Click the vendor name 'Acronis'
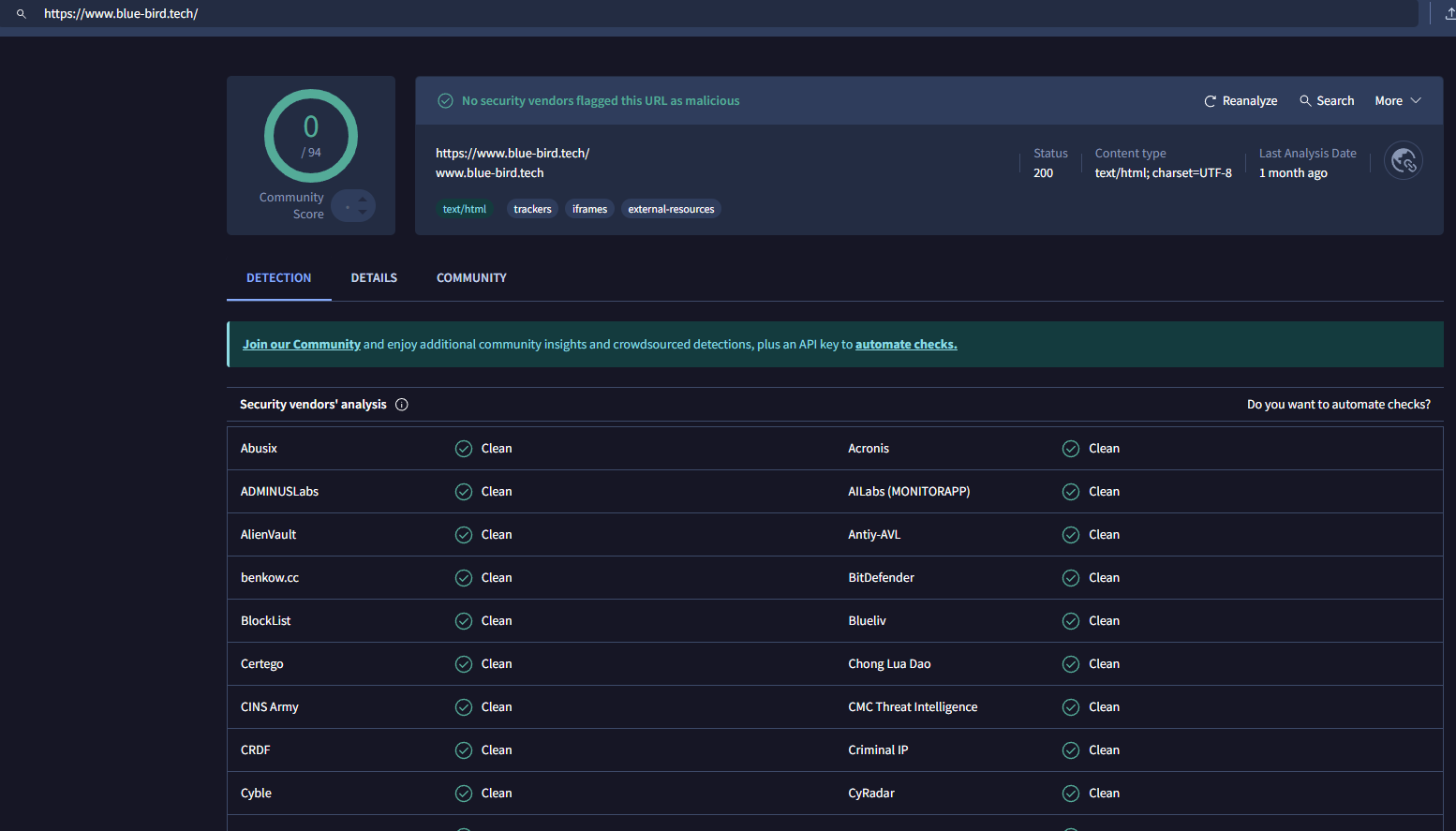 [x=869, y=449]
